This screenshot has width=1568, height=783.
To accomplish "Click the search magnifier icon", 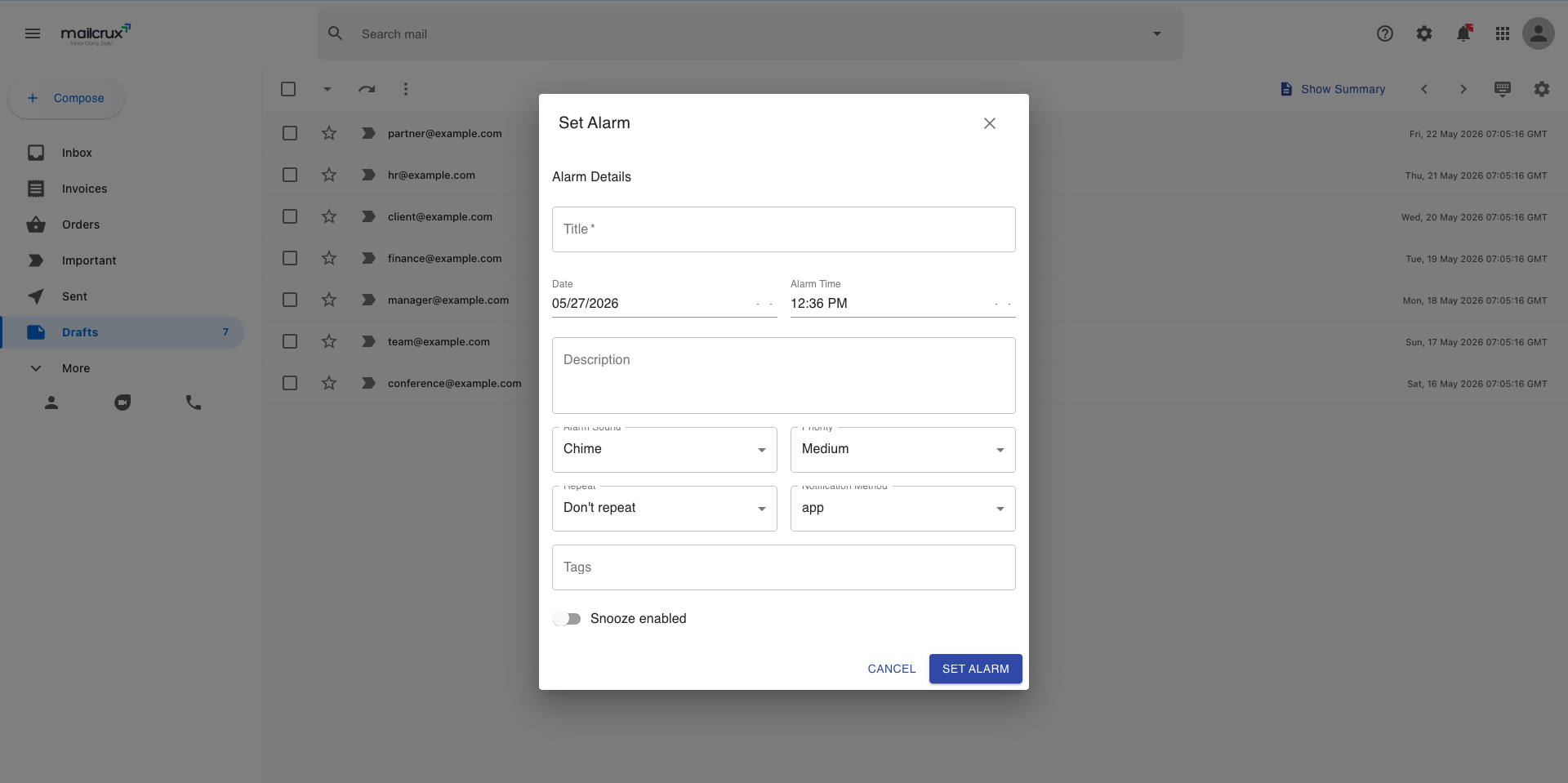I will coord(336,33).
